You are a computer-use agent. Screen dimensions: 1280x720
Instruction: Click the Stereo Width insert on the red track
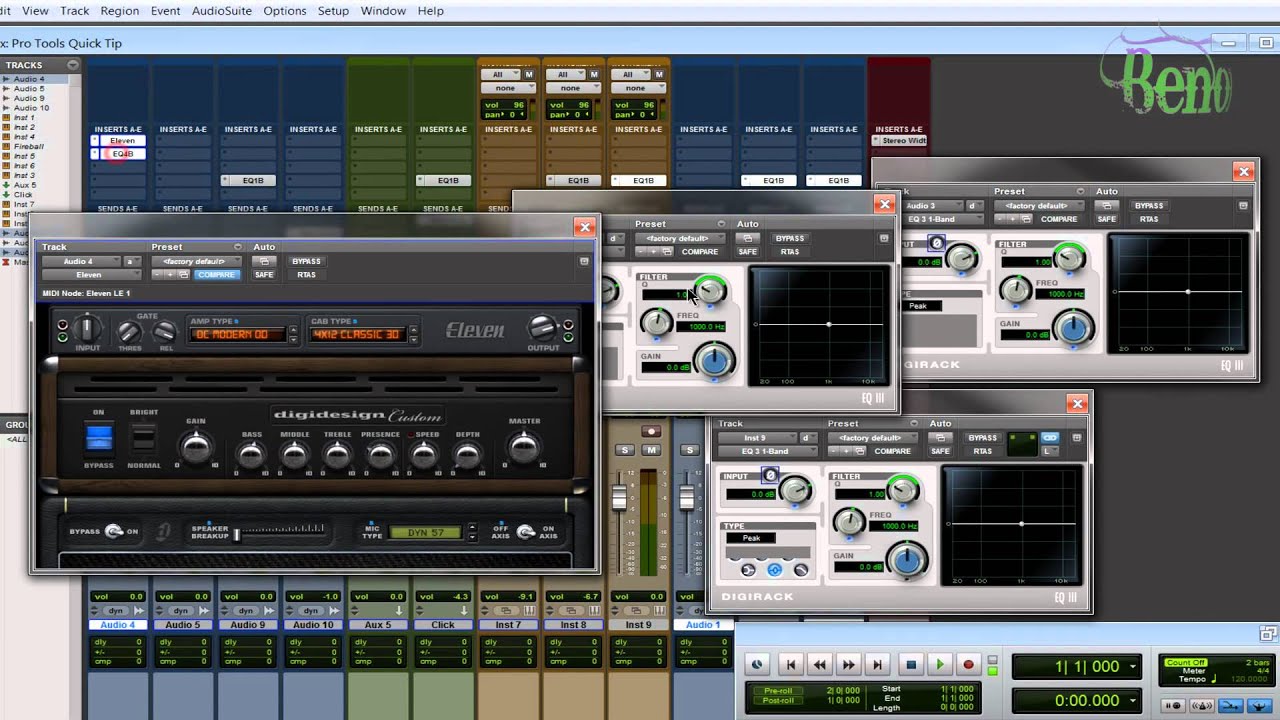(x=903, y=141)
